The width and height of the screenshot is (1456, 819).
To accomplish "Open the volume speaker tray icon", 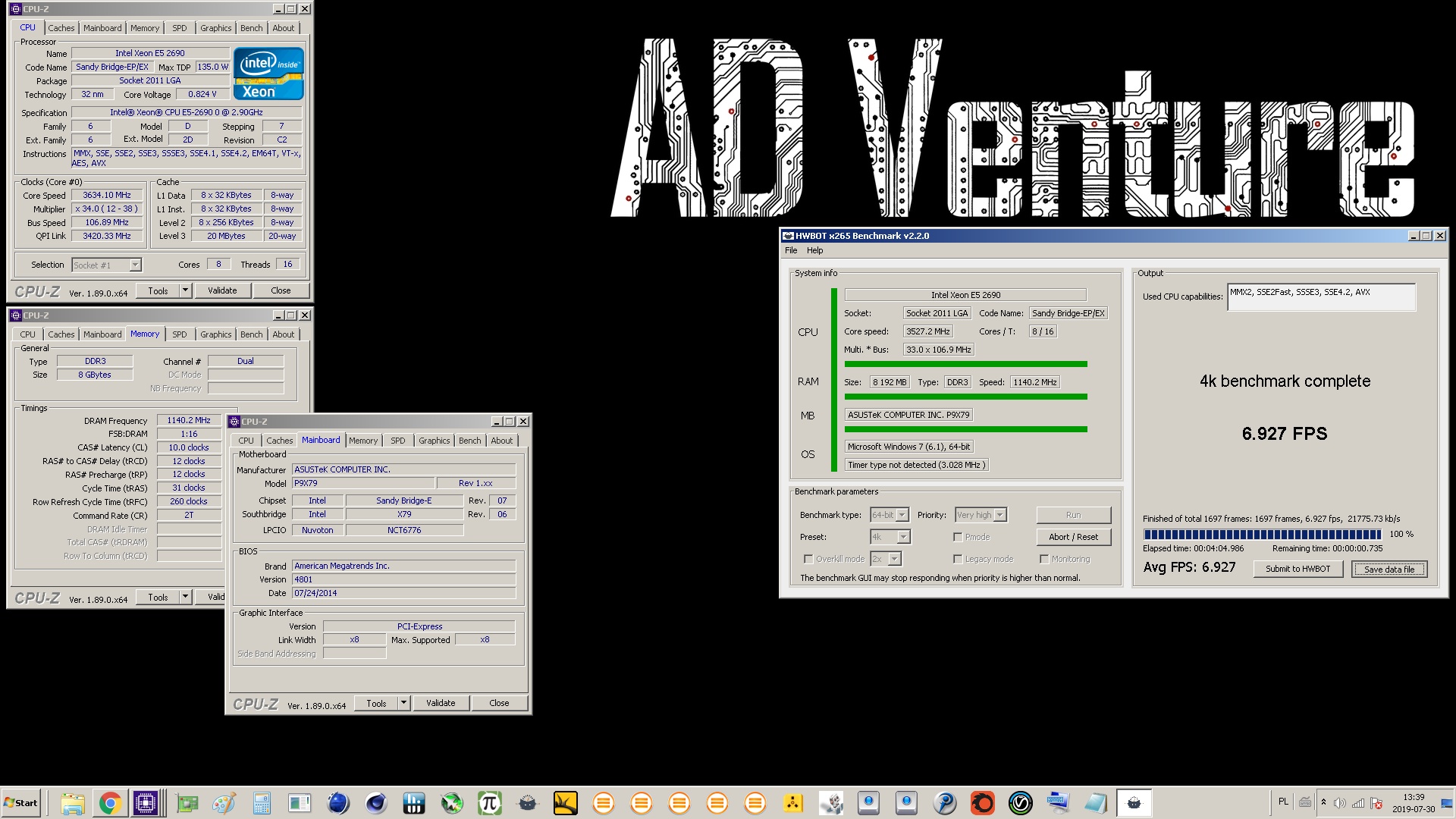I will pyautogui.click(x=1340, y=803).
